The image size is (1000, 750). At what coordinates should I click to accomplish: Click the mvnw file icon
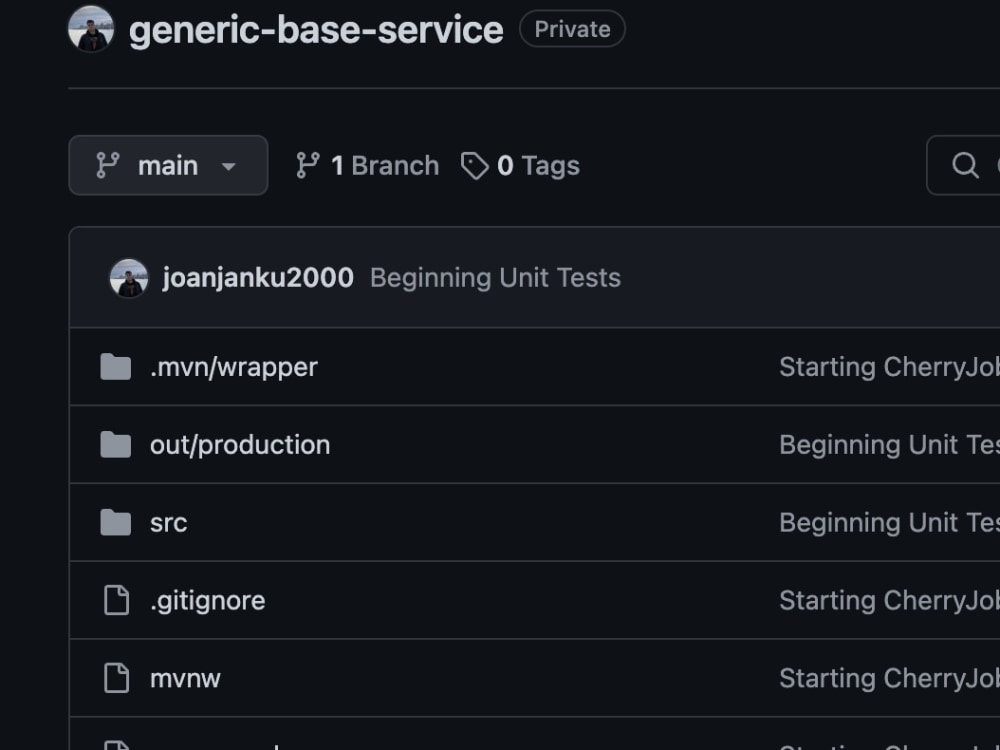coord(119,678)
